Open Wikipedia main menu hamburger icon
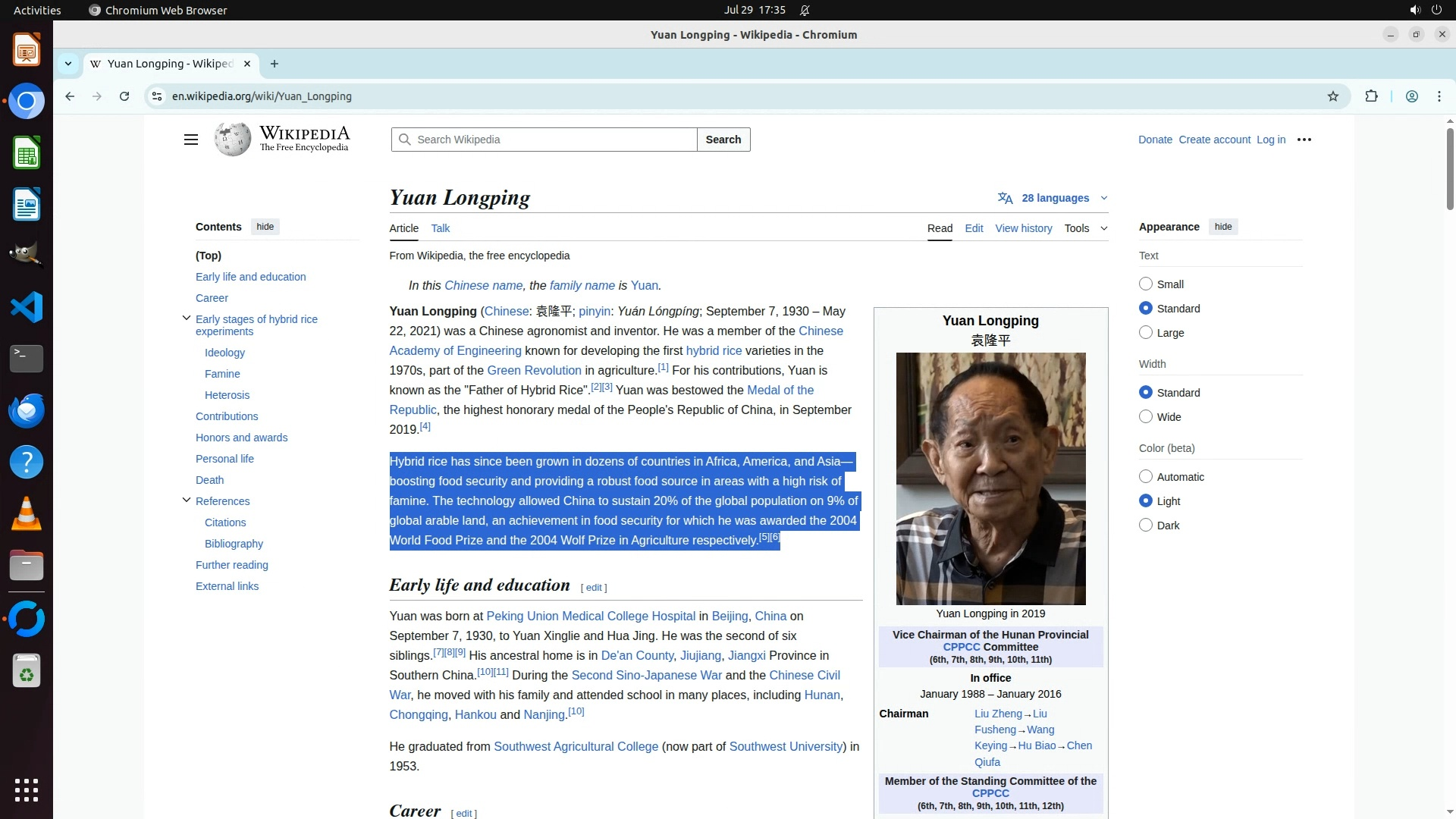This screenshot has width=1456, height=819. [191, 140]
